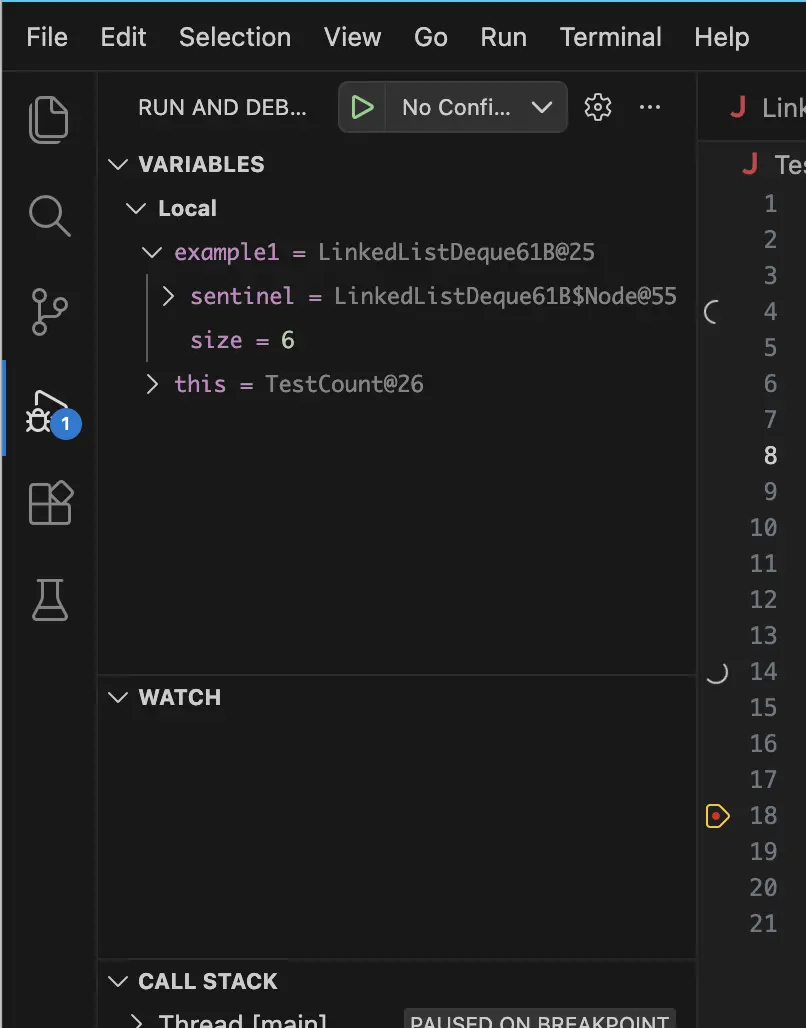Viewport: 806px width, 1028px height.
Task: Open the More Actions ellipsis menu
Action: click(650, 107)
